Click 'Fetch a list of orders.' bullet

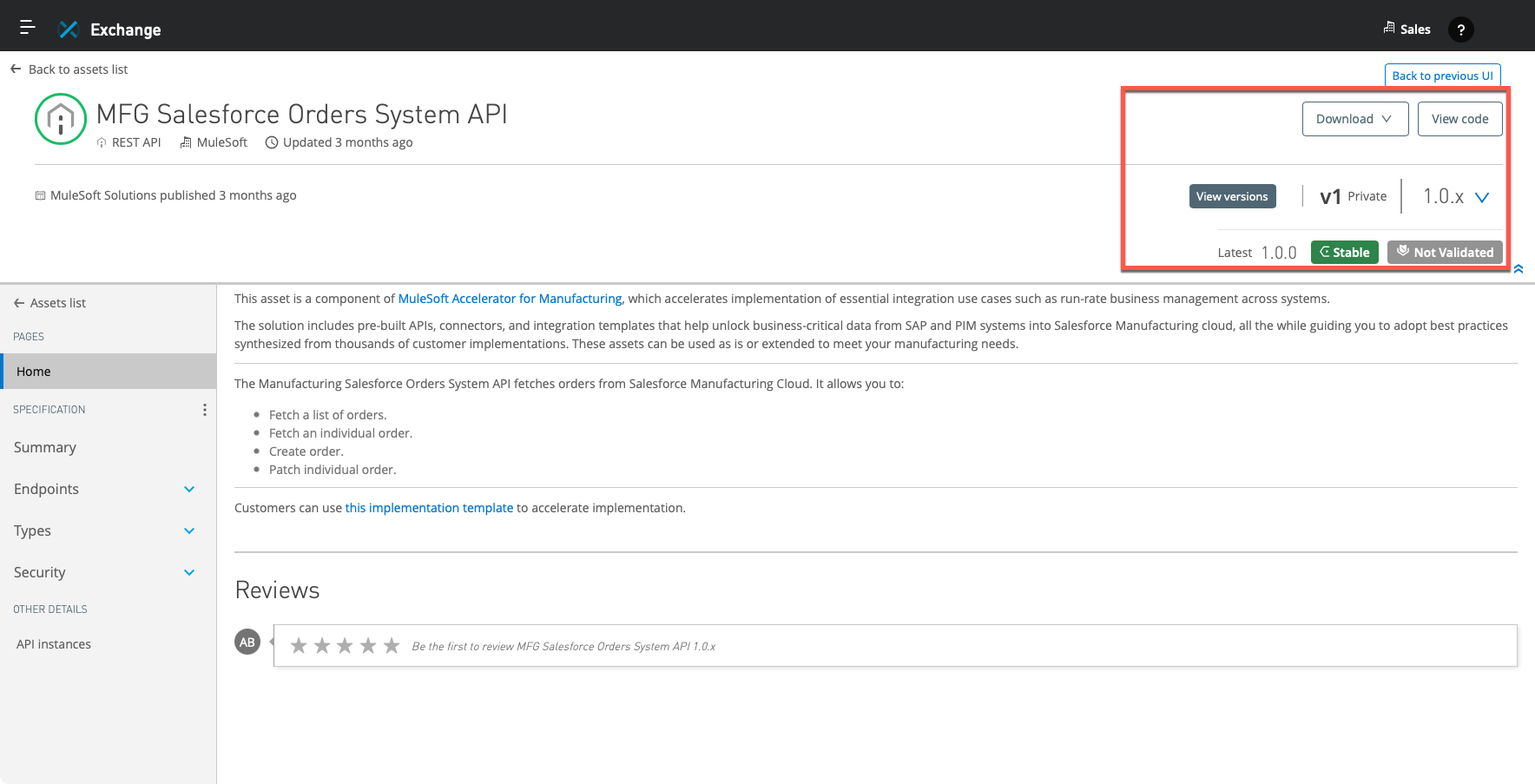point(328,415)
